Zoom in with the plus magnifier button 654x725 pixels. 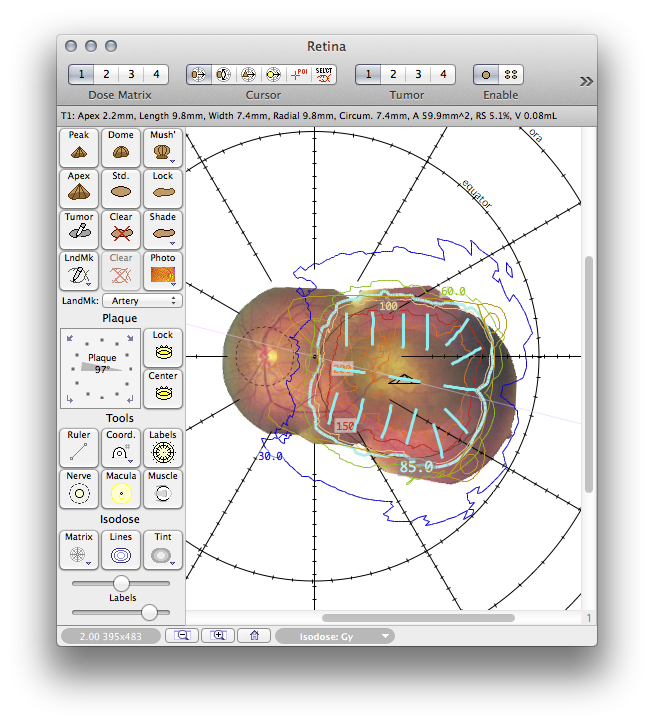click(x=218, y=636)
